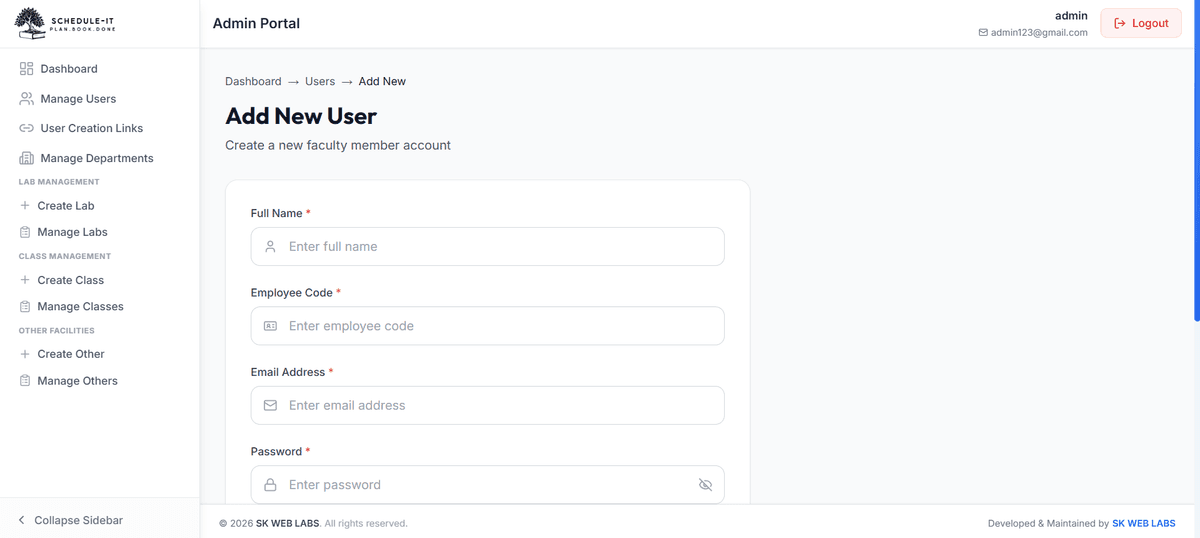This screenshot has width=1200, height=538.
Task: Collapse the sidebar using the chevron
Action: coord(22,520)
